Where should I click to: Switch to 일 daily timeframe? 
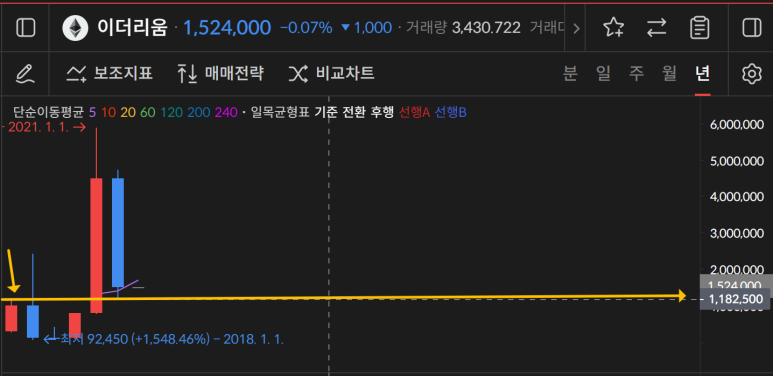603,74
